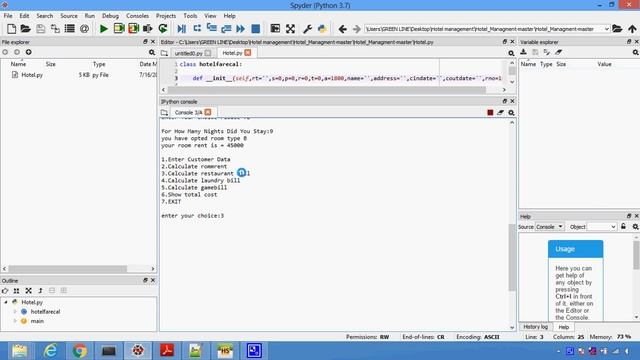Click the Value column header in Variable explorer
640x360 pixels.
click(x=604, y=64)
